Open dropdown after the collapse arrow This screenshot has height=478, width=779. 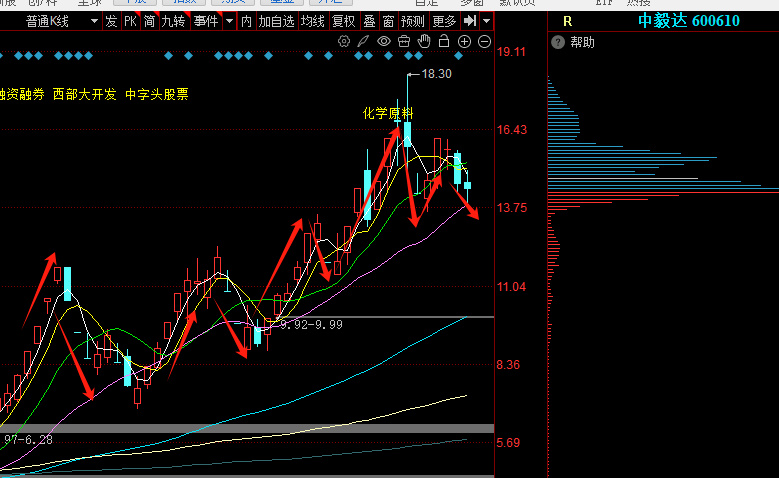(x=486, y=21)
